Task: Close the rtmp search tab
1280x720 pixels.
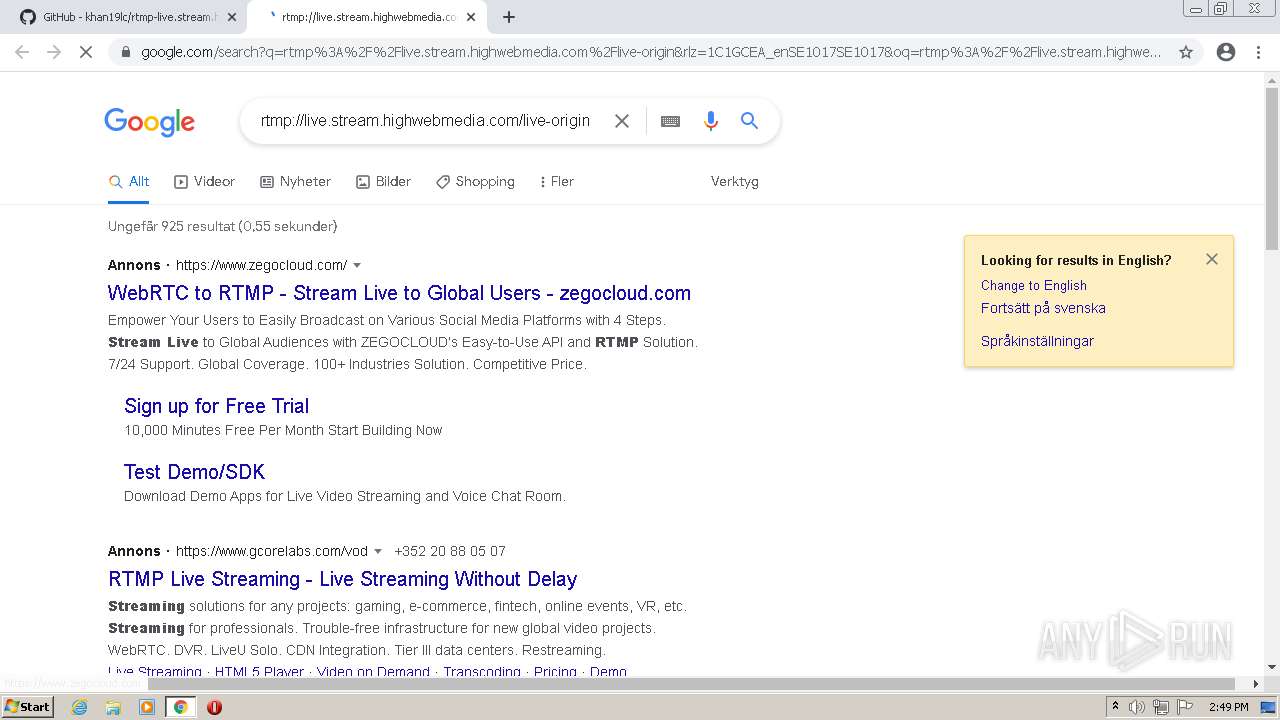Action: tap(471, 17)
